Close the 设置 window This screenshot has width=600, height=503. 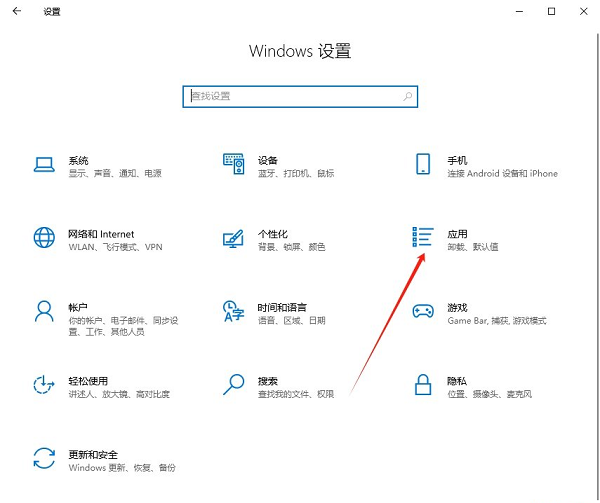click(x=584, y=11)
